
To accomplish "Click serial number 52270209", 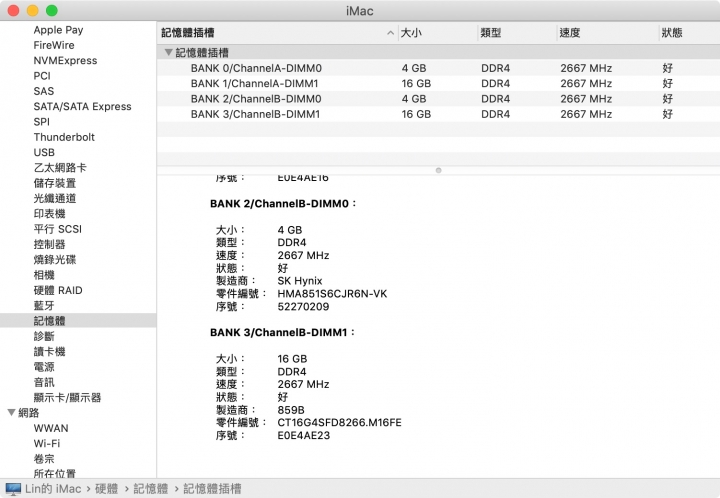I will (x=303, y=306).
